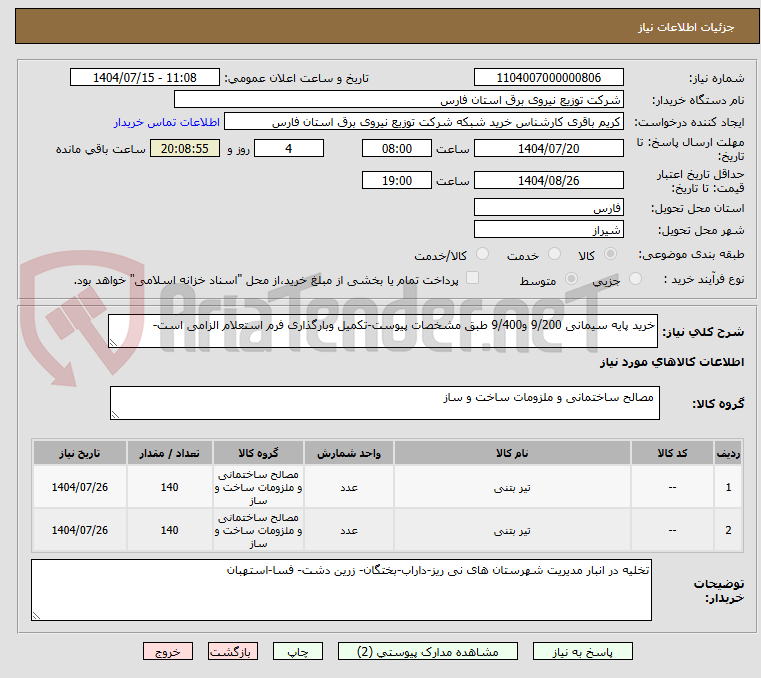Click the request creator field کریم باقری
The height and width of the screenshot is (678, 761).
point(424,121)
